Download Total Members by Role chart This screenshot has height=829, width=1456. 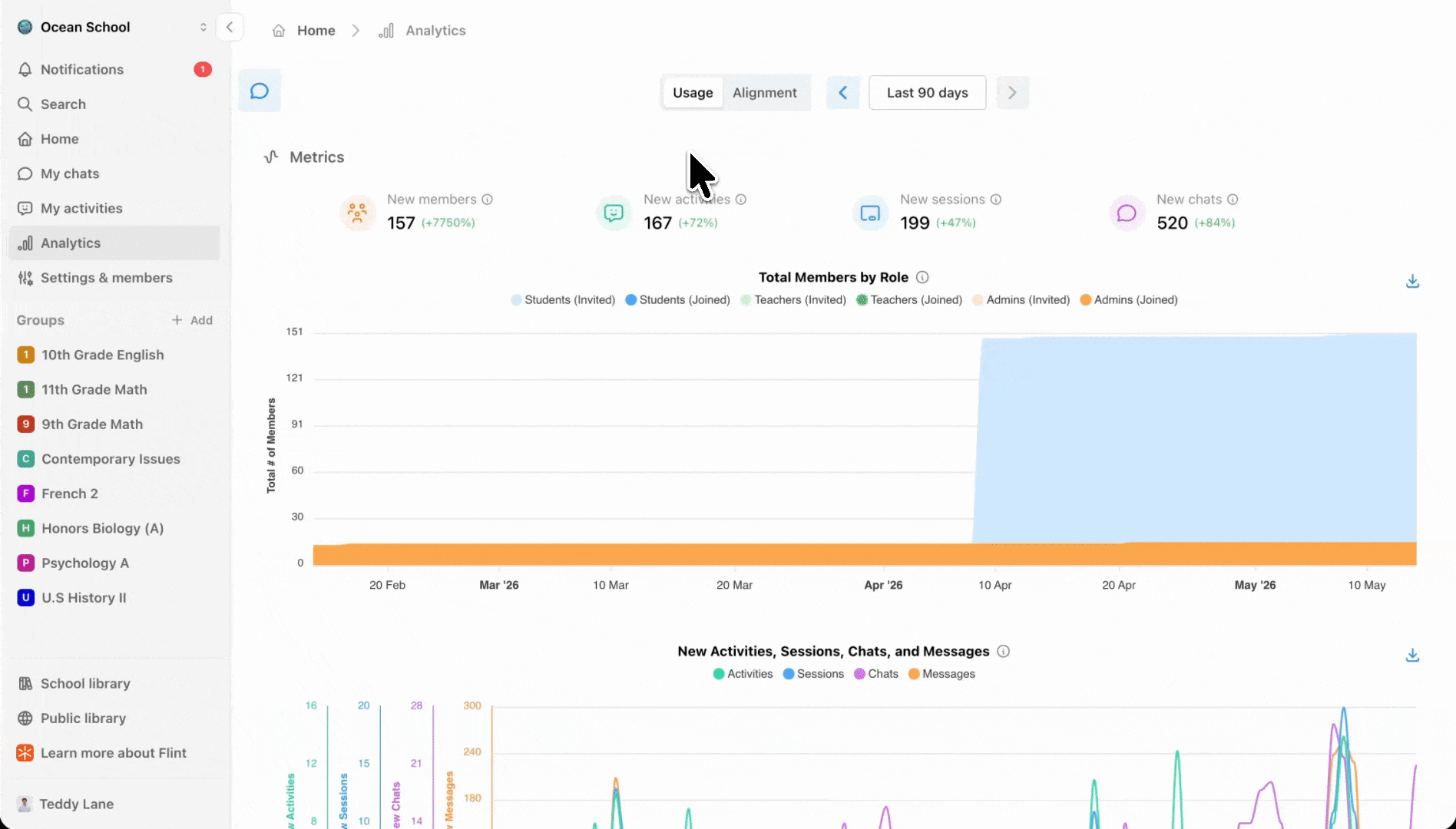point(1412,282)
